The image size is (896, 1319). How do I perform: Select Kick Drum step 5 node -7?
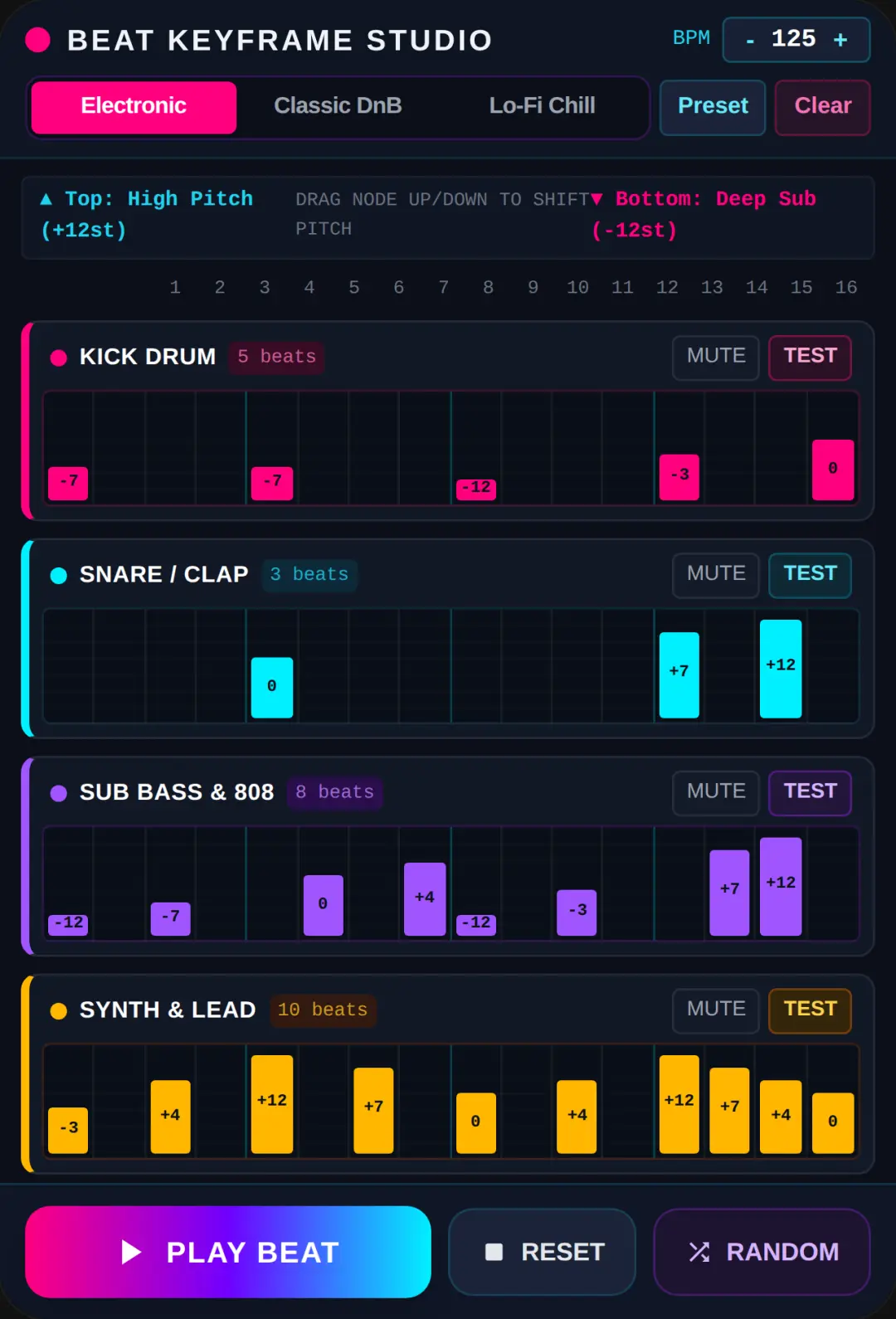(272, 484)
